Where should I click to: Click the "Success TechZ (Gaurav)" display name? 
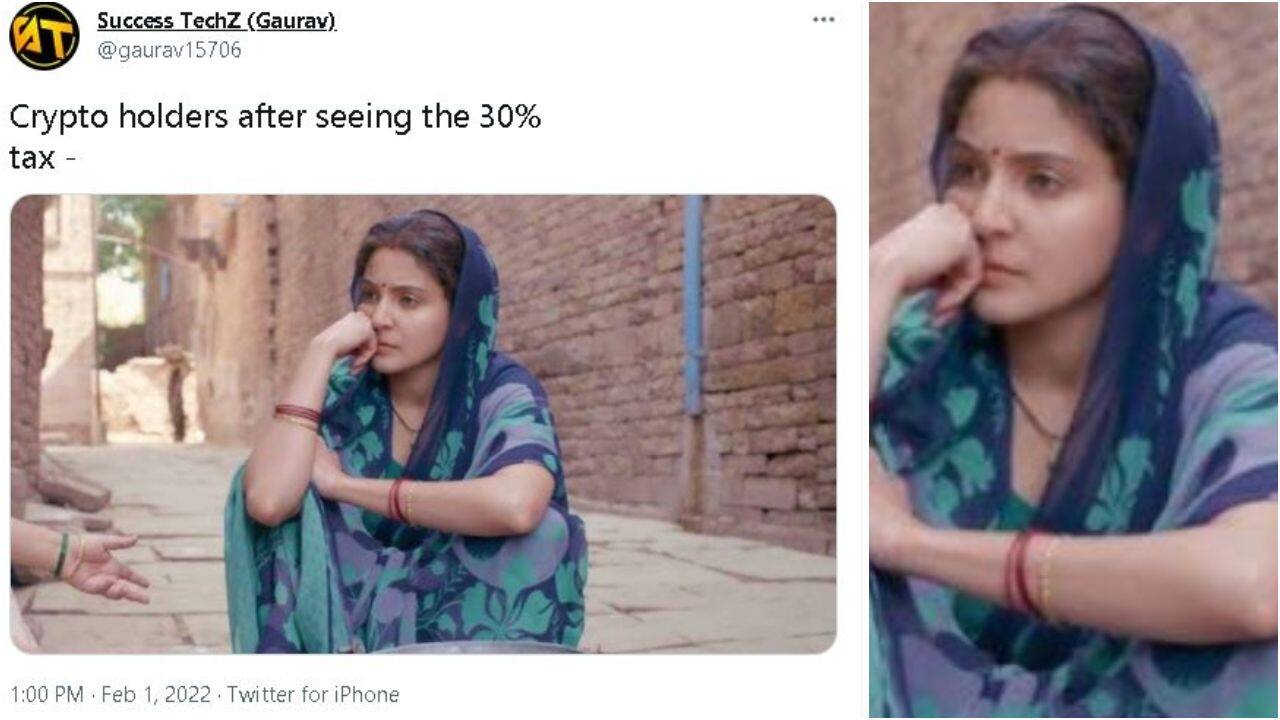216,21
